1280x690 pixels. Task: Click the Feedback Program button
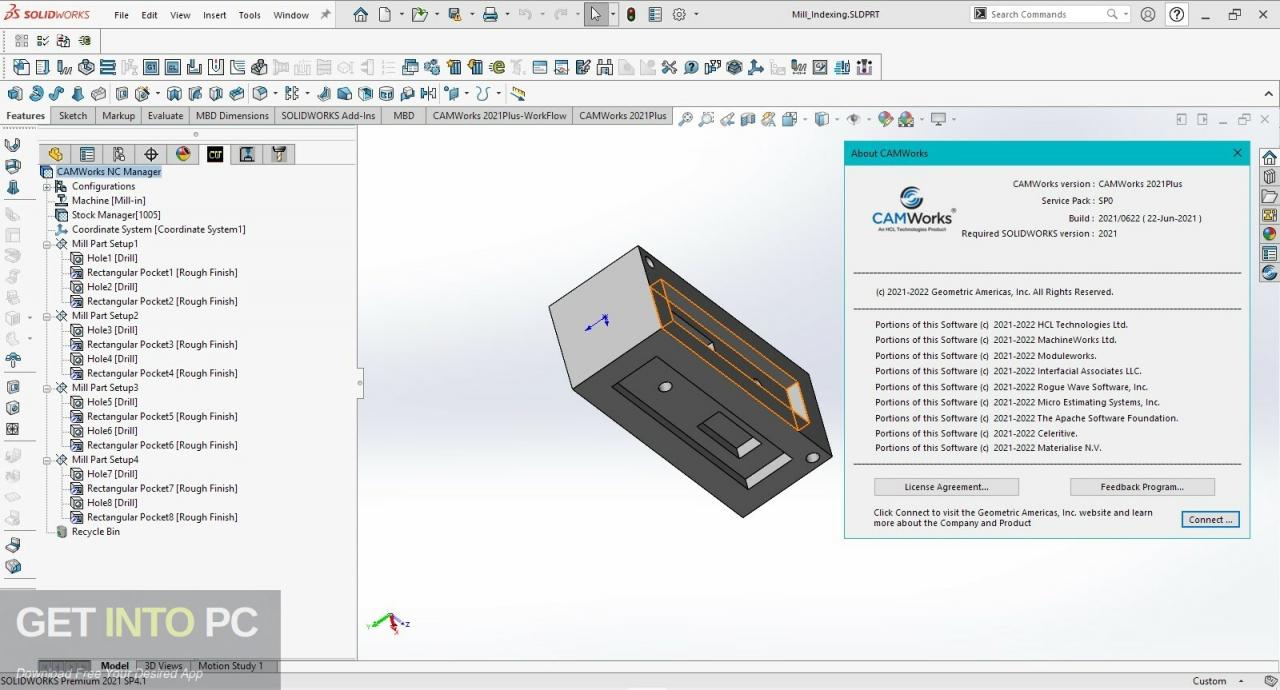click(x=1142, y=487)
